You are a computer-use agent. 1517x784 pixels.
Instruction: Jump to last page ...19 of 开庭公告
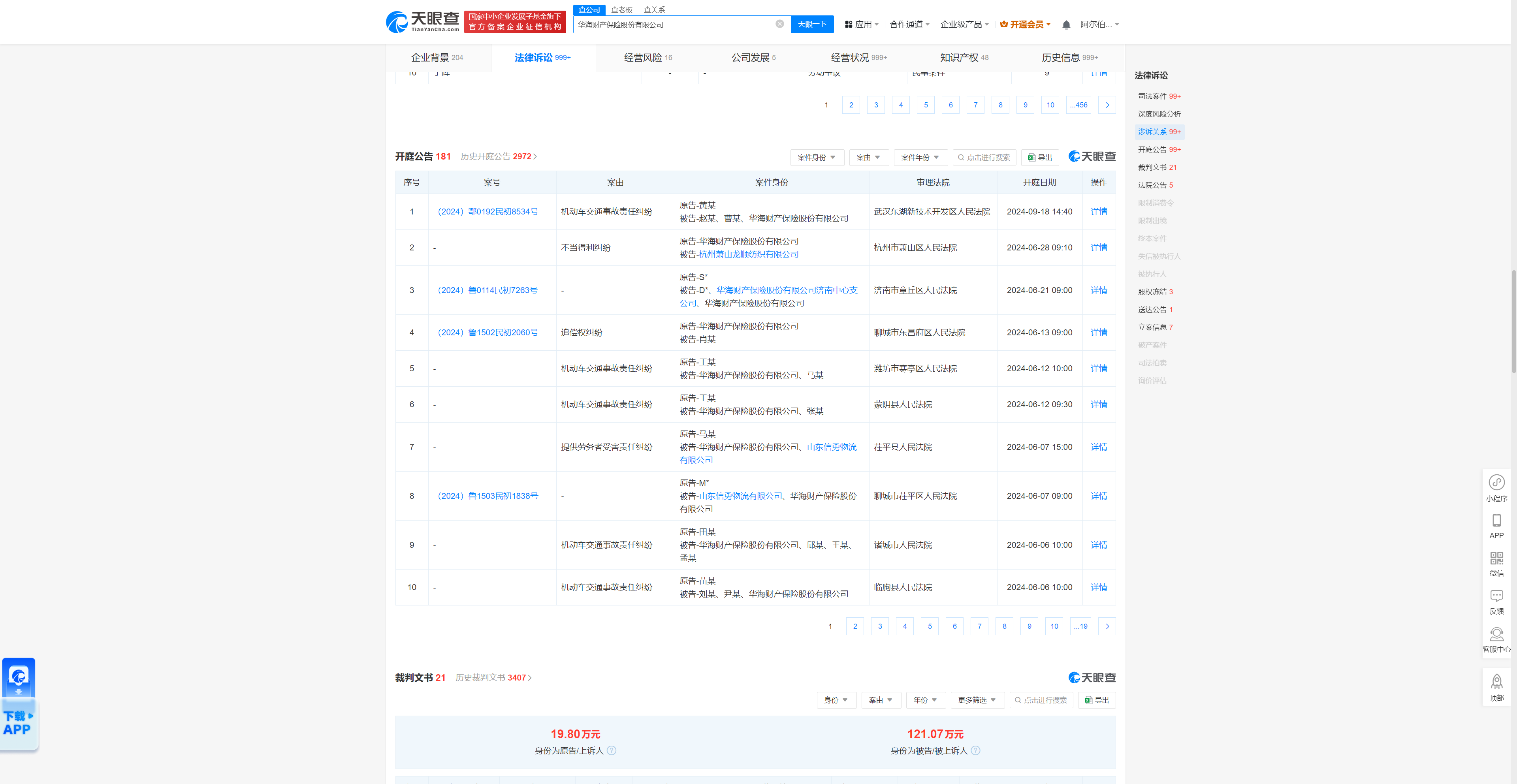[1080, 626]
